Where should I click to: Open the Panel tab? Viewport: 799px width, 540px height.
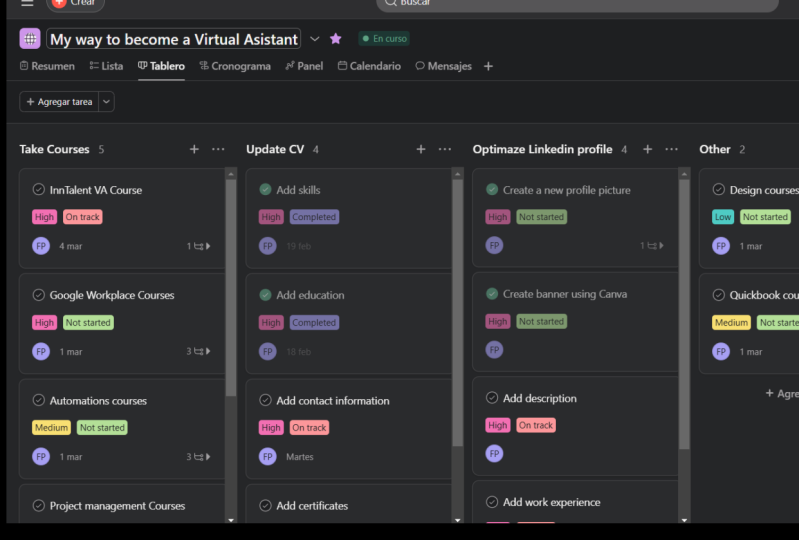click(x=304, y=66)
